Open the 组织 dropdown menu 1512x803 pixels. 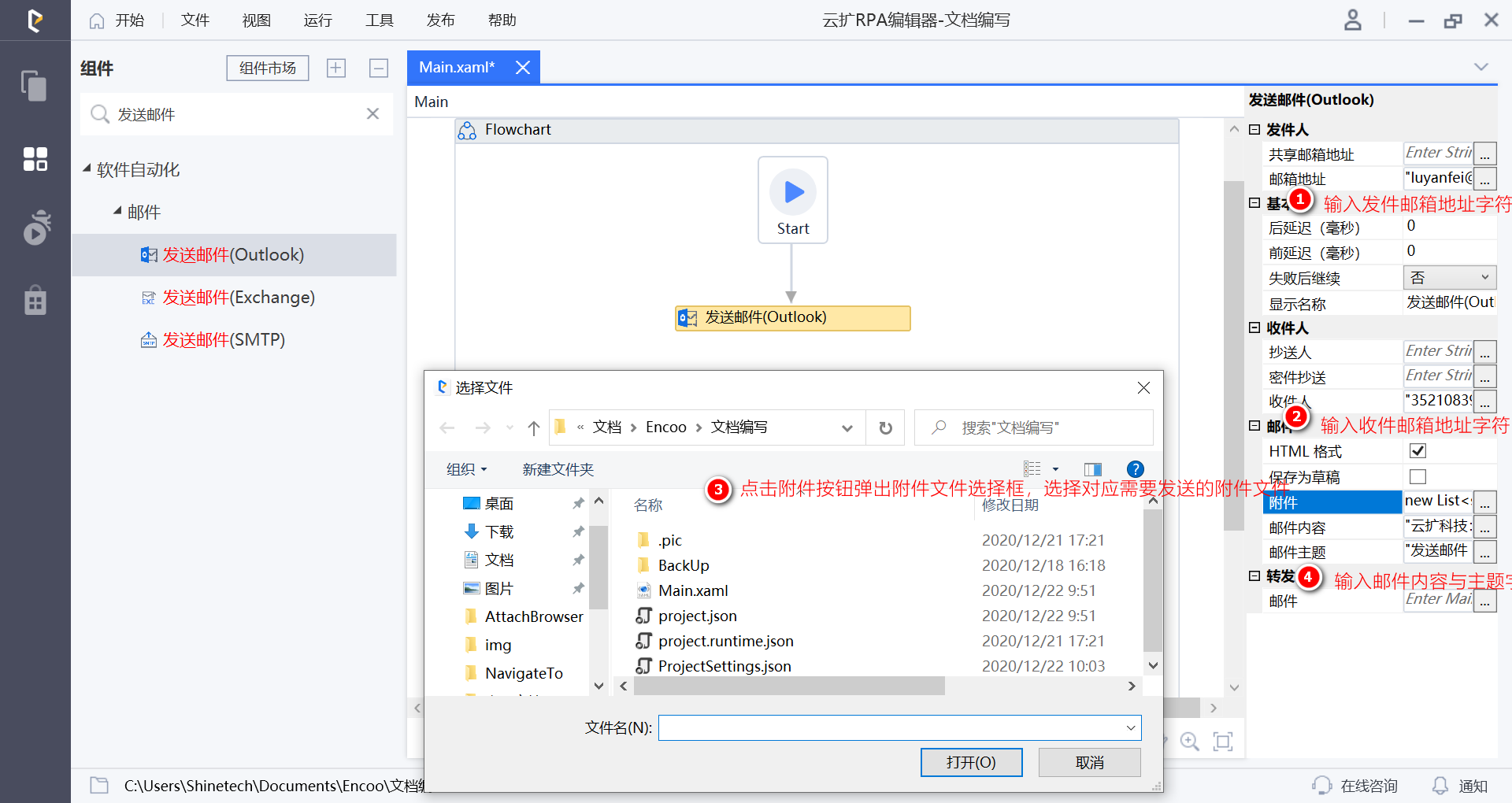tap(467, 470)
